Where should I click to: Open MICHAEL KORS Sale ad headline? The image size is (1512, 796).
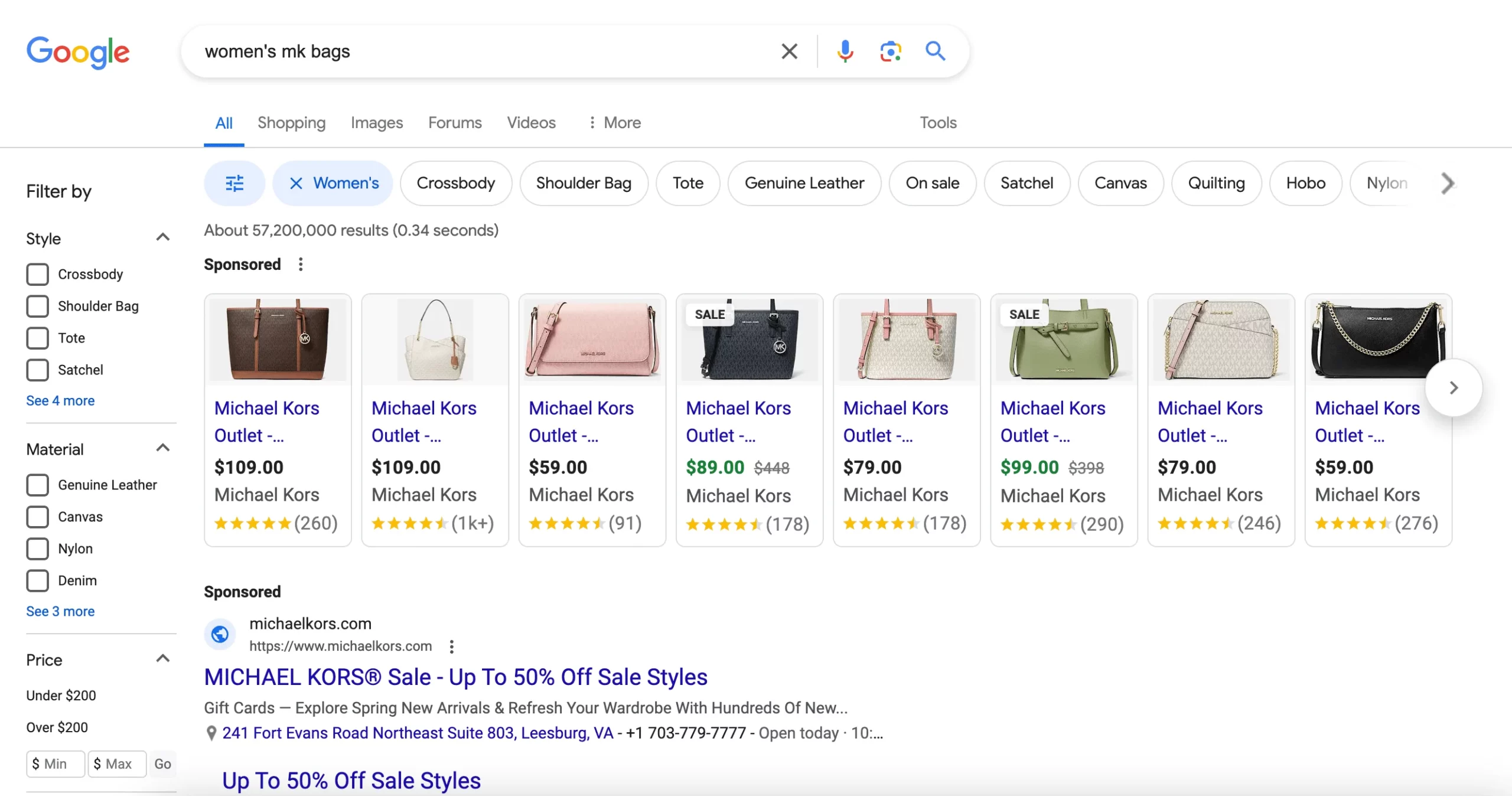pyautogui.click(x=455, y=677)
